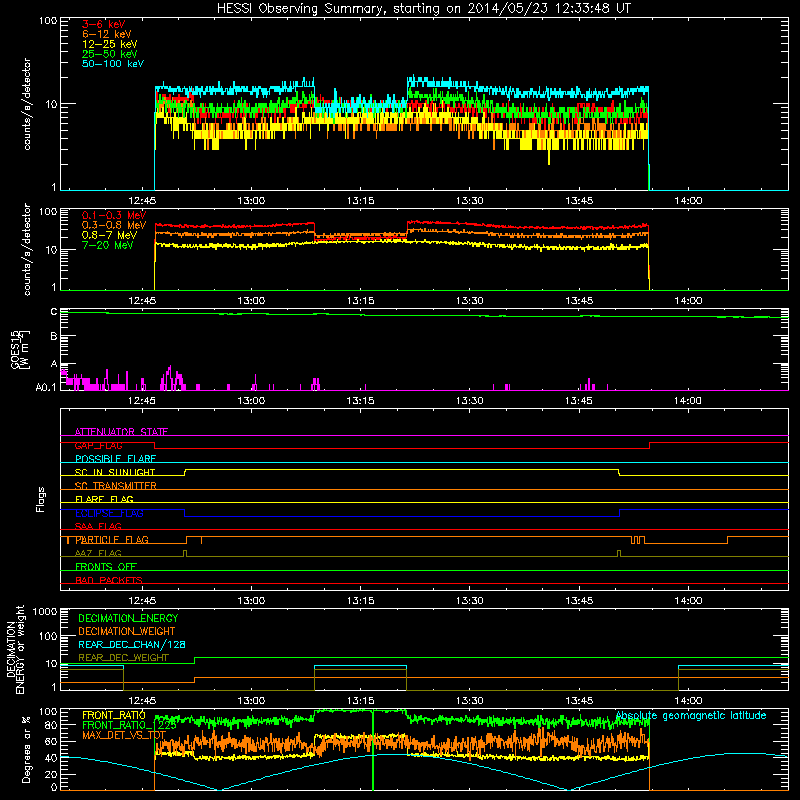Click the DECIMATION ENERGY or weight axis label
This screenshot has width=800, height=800.
(15, 649)
